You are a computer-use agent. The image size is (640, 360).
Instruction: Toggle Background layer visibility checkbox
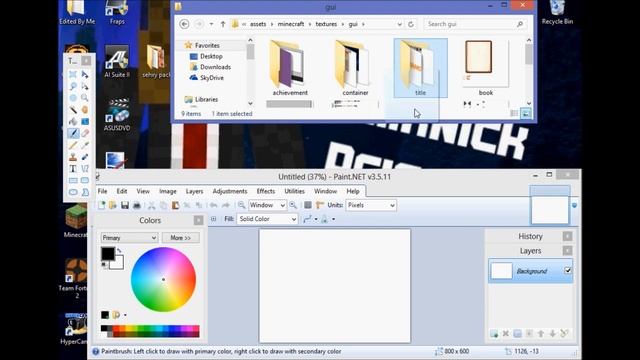pyautogui.click(x=567, y=271)
